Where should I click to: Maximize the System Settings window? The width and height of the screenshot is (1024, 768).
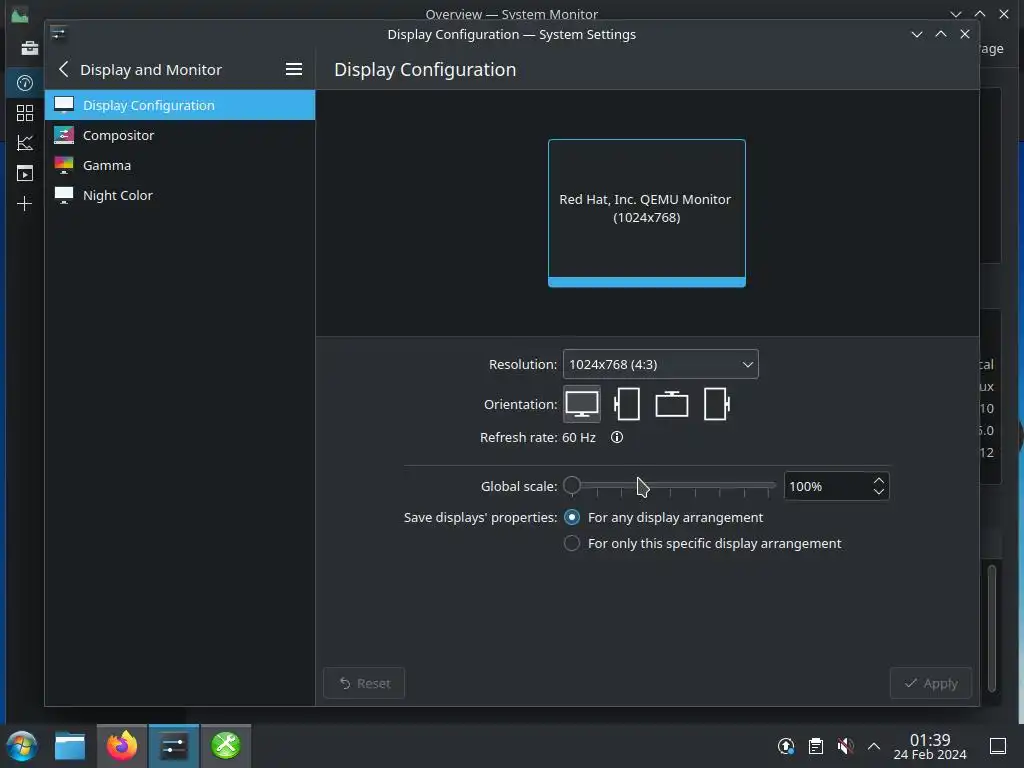[x=941, y=34]
